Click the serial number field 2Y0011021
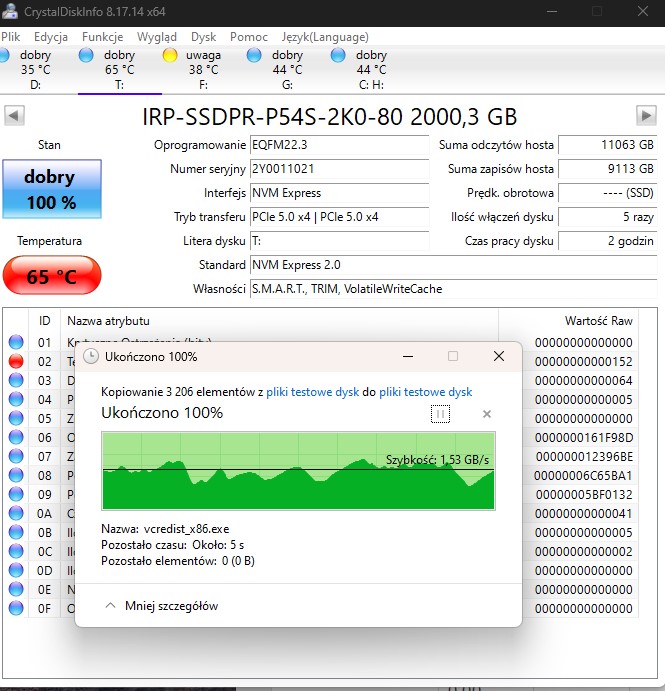Screen dimensions: 665x691 tap(338, 169)
